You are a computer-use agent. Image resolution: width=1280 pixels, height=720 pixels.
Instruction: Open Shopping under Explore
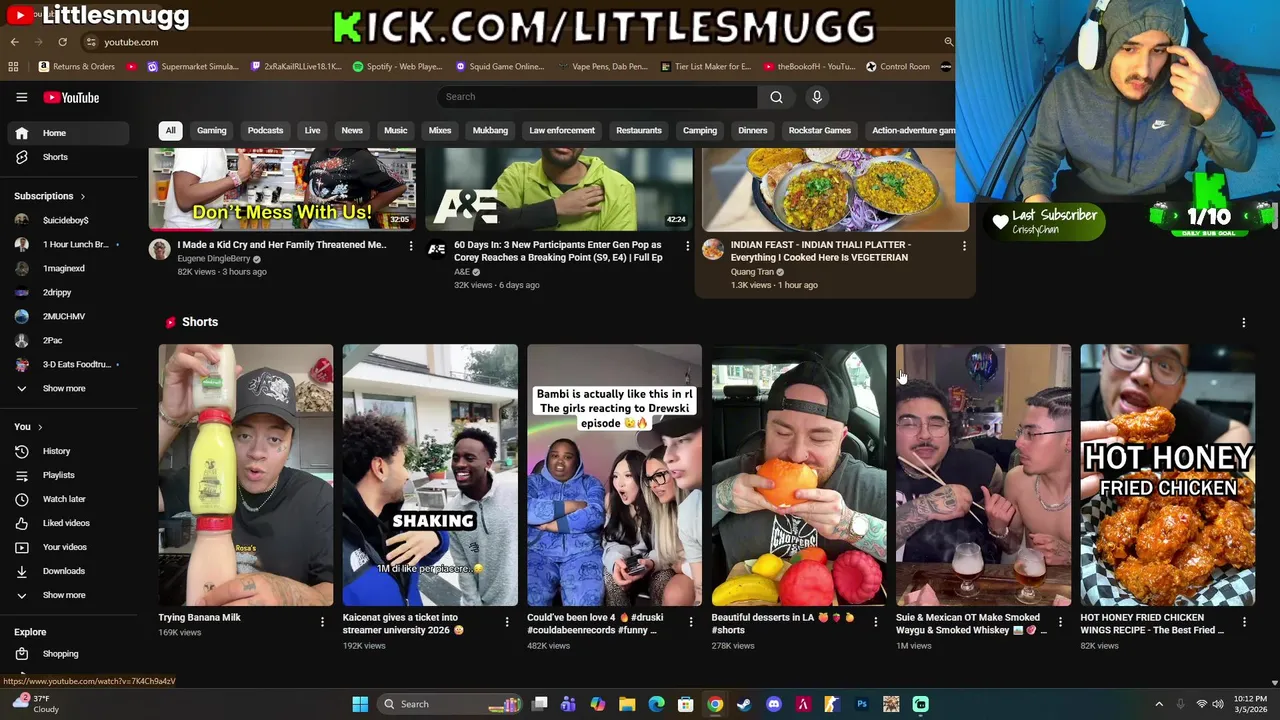(68, 654)
